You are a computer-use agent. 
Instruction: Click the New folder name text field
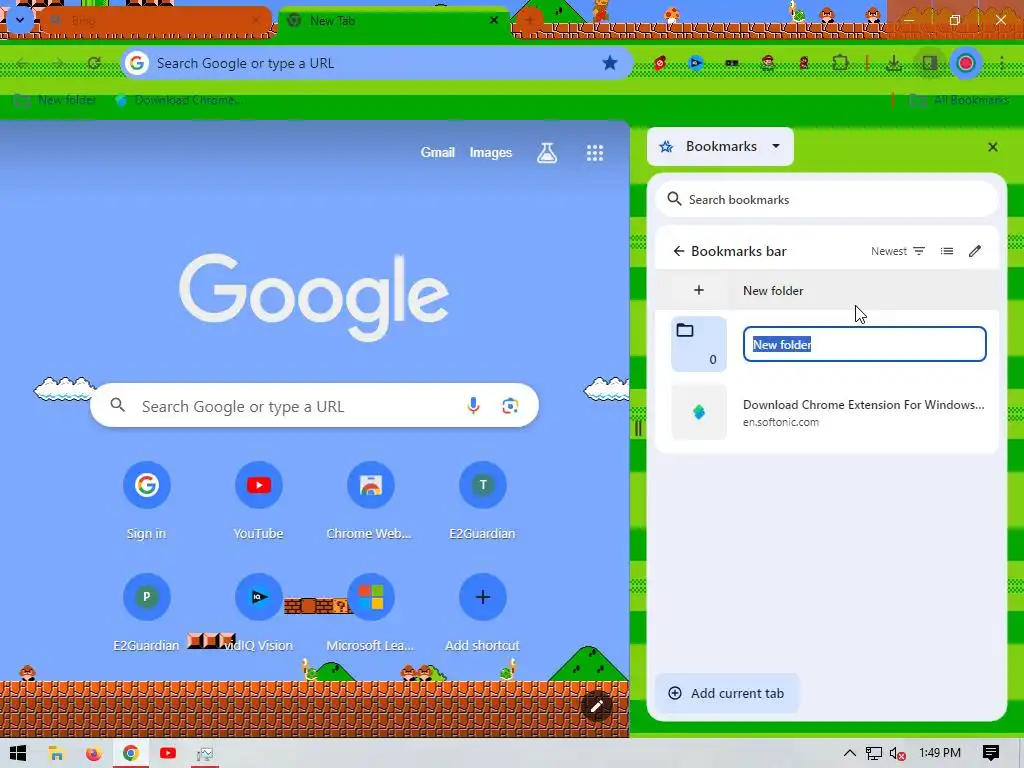coord(864,344)
